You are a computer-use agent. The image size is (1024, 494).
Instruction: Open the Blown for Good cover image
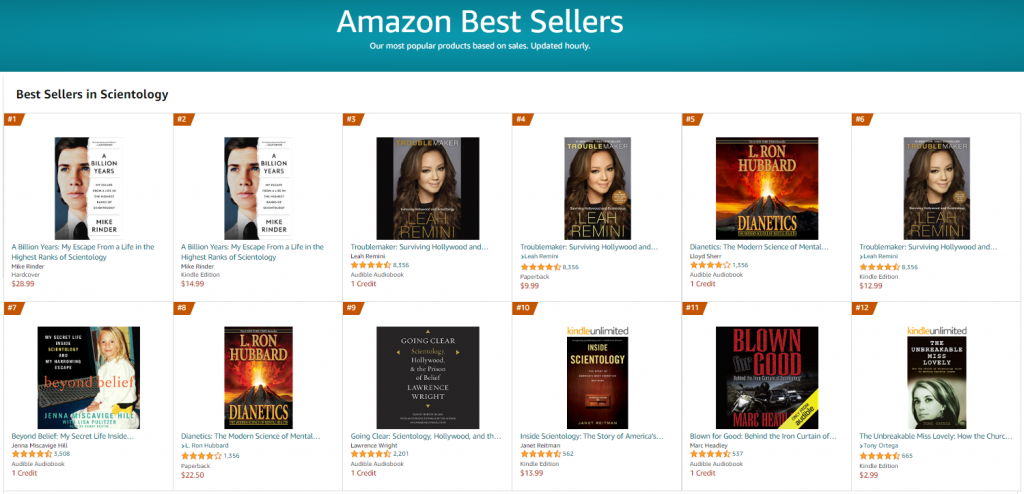click(x=767, y=378)
